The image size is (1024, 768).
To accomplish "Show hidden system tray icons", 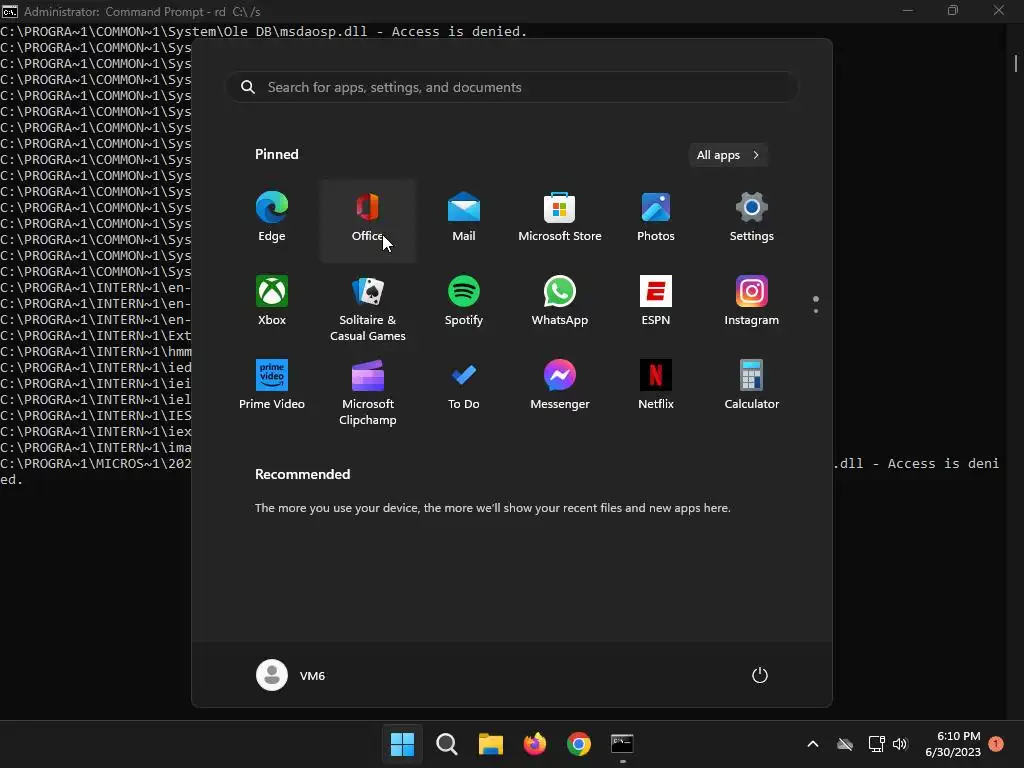I will 813,744.
